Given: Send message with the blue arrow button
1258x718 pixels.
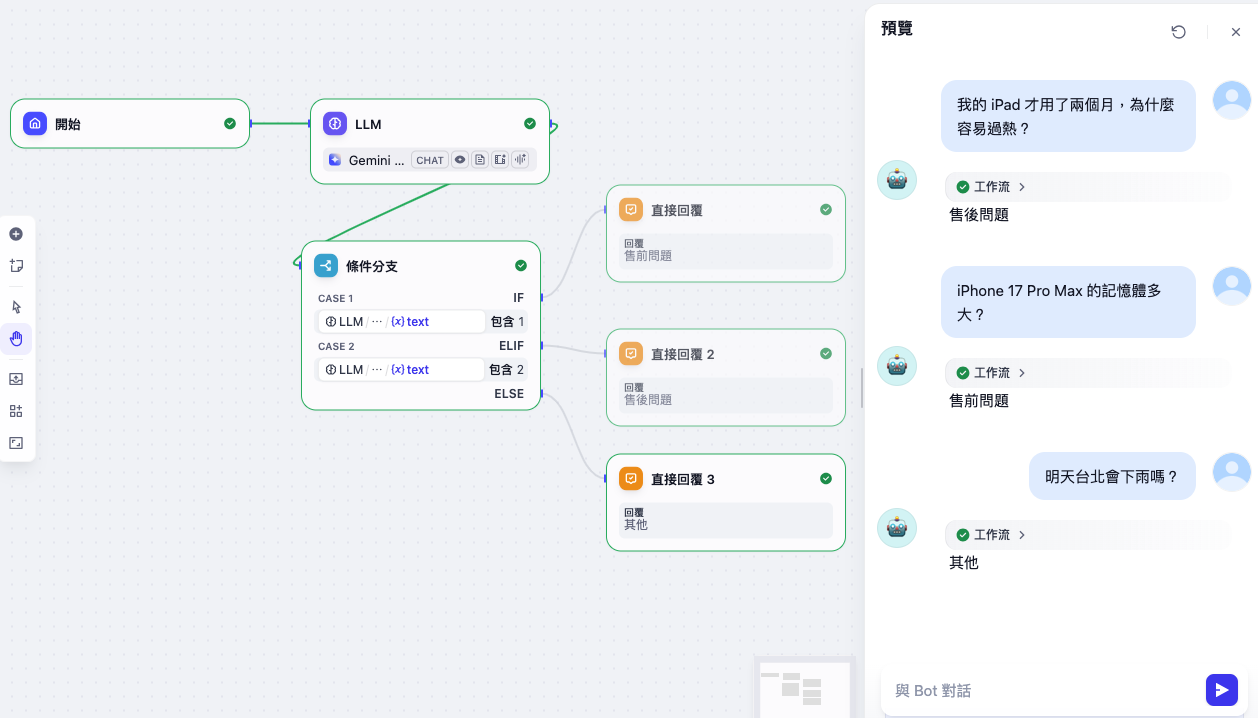Looking at the screenshot, I should (x=1221, y=690).
